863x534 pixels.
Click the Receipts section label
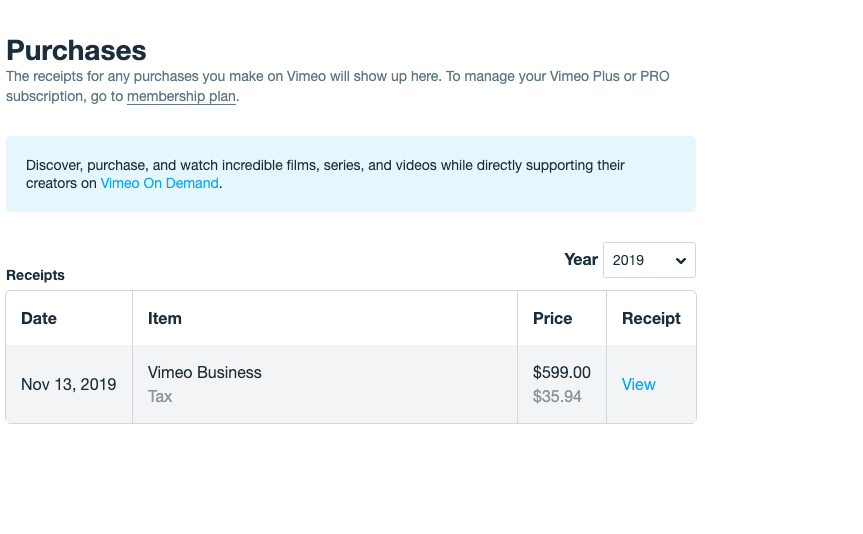(x=35, y=275)
